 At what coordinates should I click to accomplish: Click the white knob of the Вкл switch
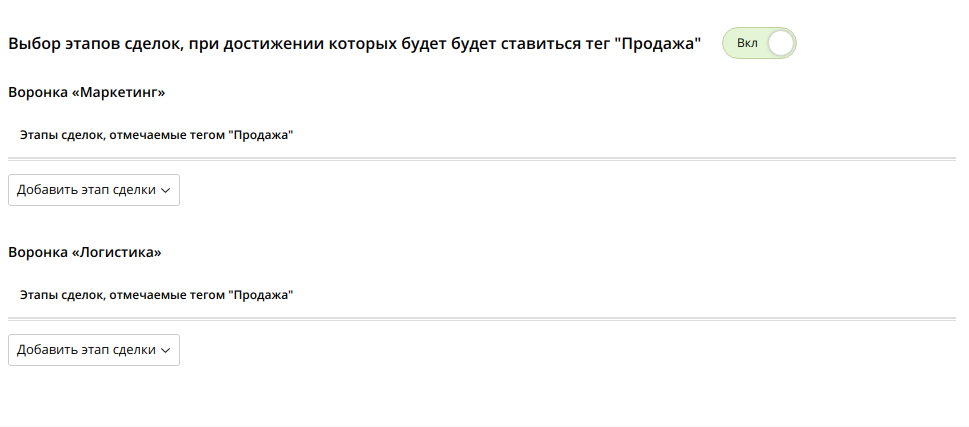780,44
